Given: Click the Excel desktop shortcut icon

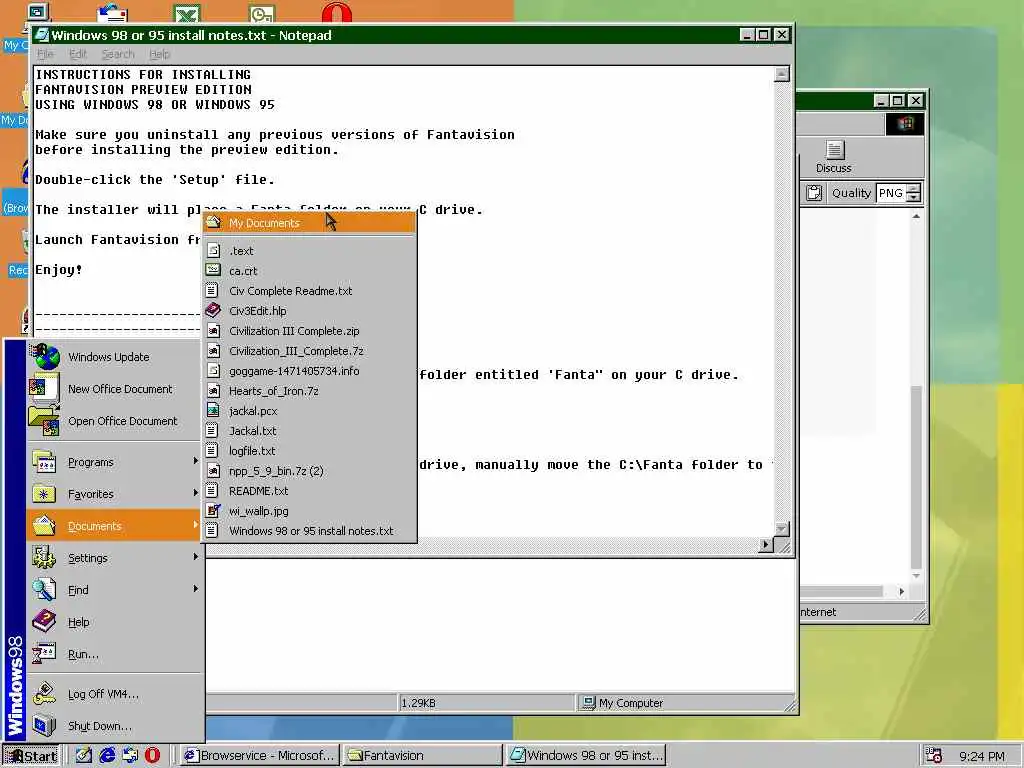Looking at the screenshot, I should [x=187, y=13].
